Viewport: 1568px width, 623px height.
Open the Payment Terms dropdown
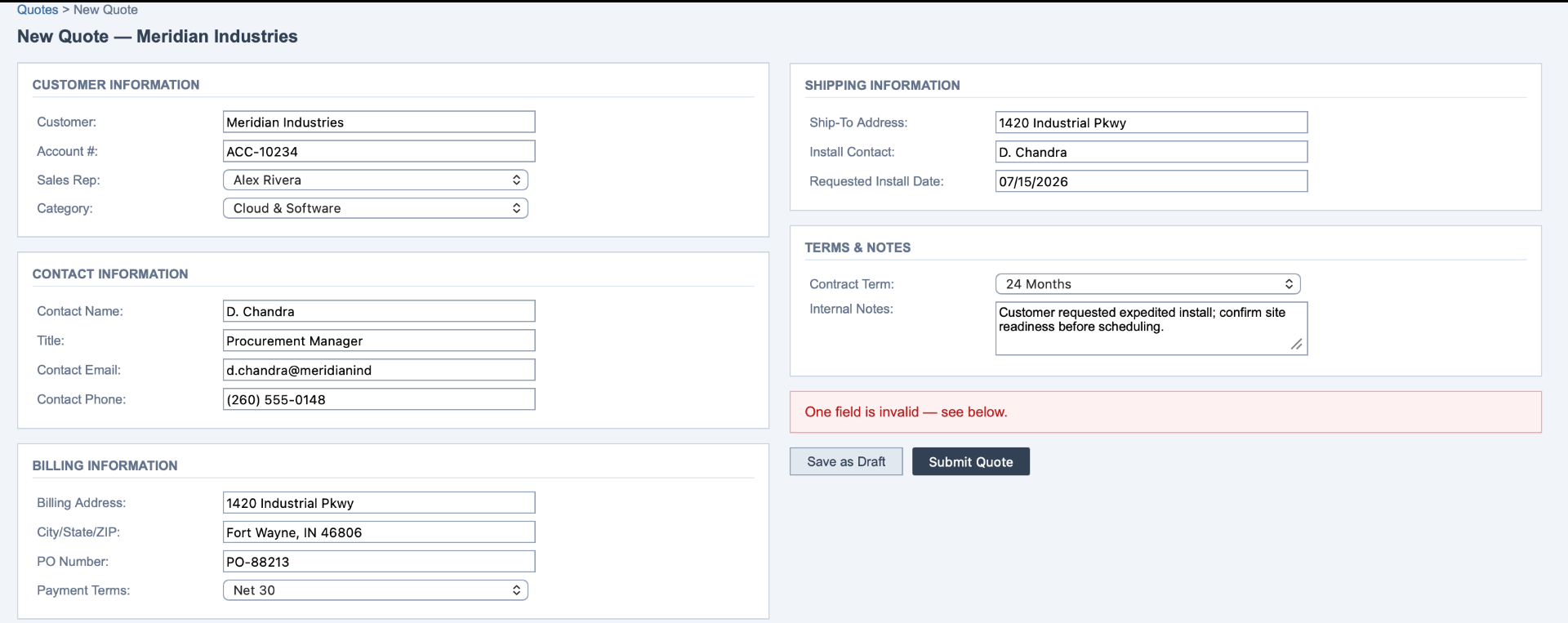[376, 590]
